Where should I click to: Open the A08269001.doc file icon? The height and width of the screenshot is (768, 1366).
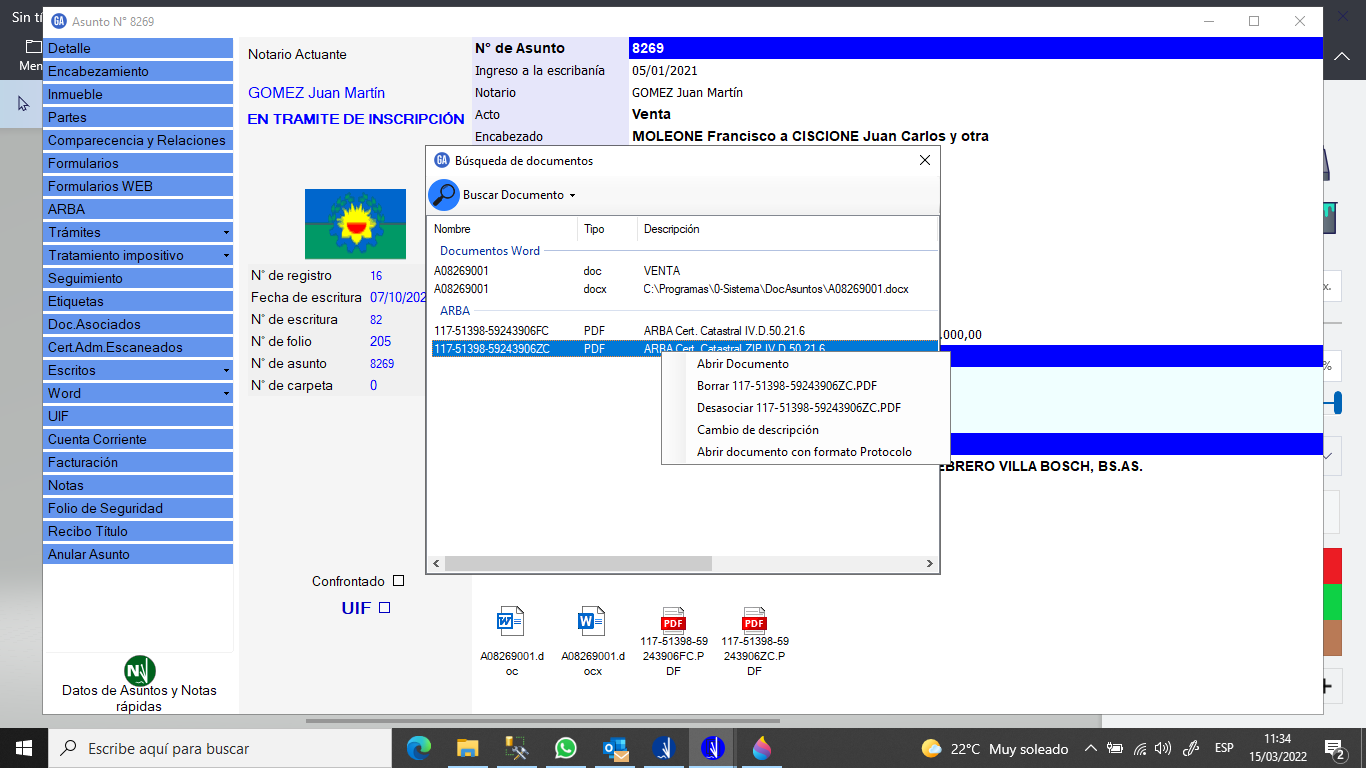click(x=511, y=622)
